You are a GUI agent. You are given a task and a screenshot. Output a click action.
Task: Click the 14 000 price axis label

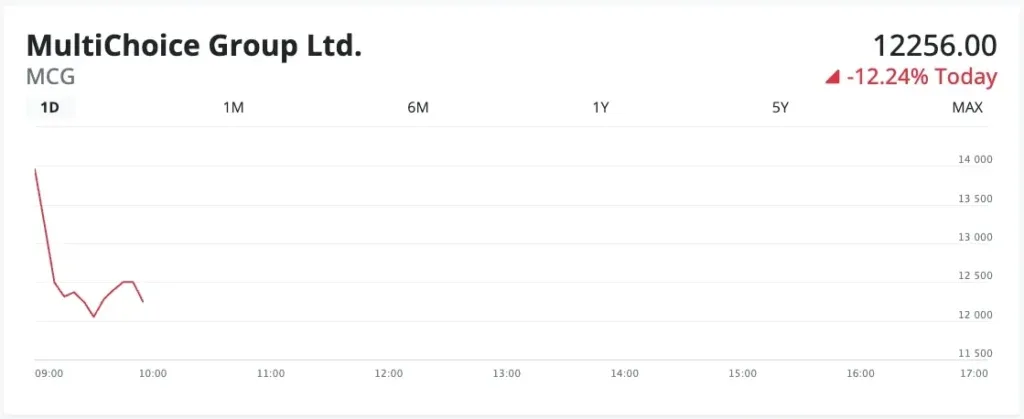tap(975, 159)
